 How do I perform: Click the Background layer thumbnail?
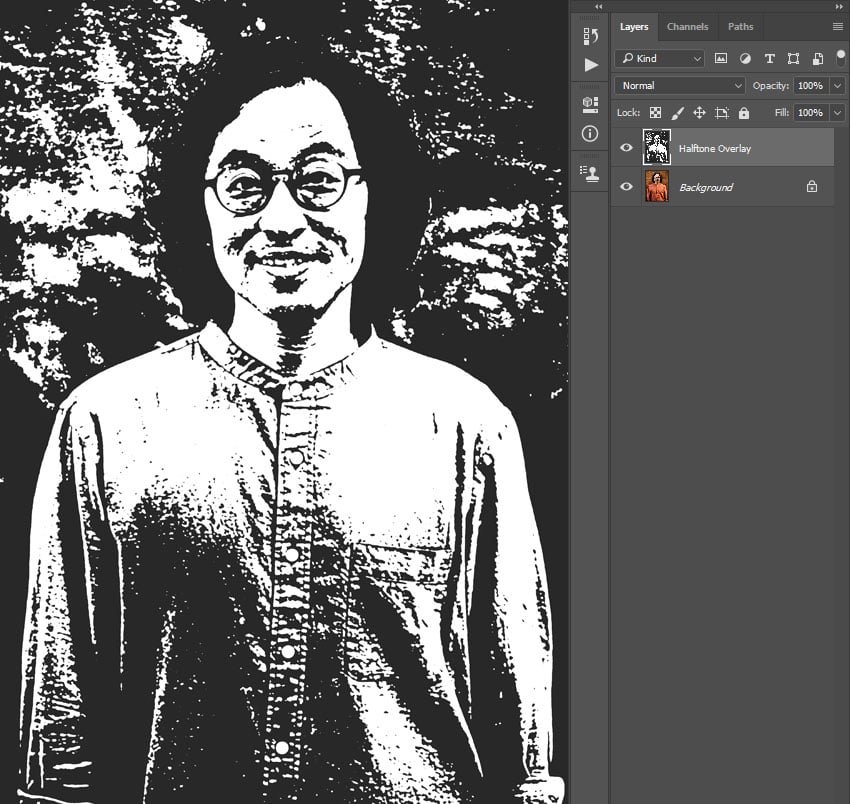[x=657, y=186]
